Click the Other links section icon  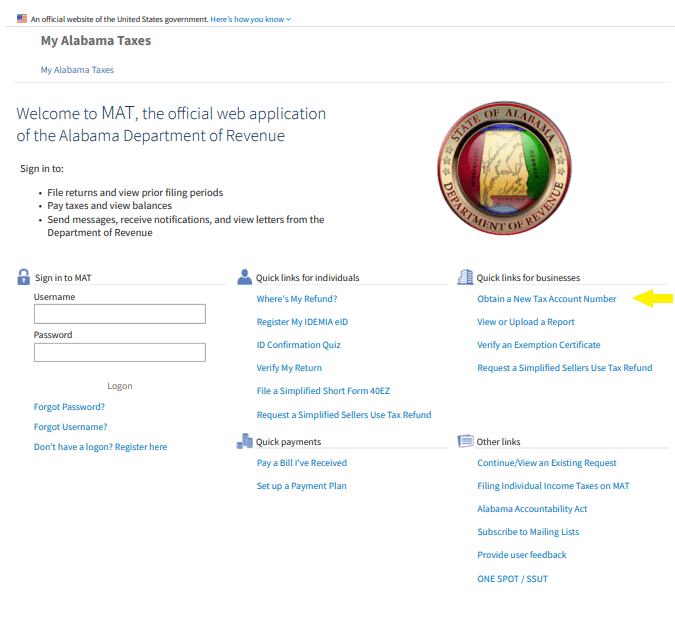465,441
